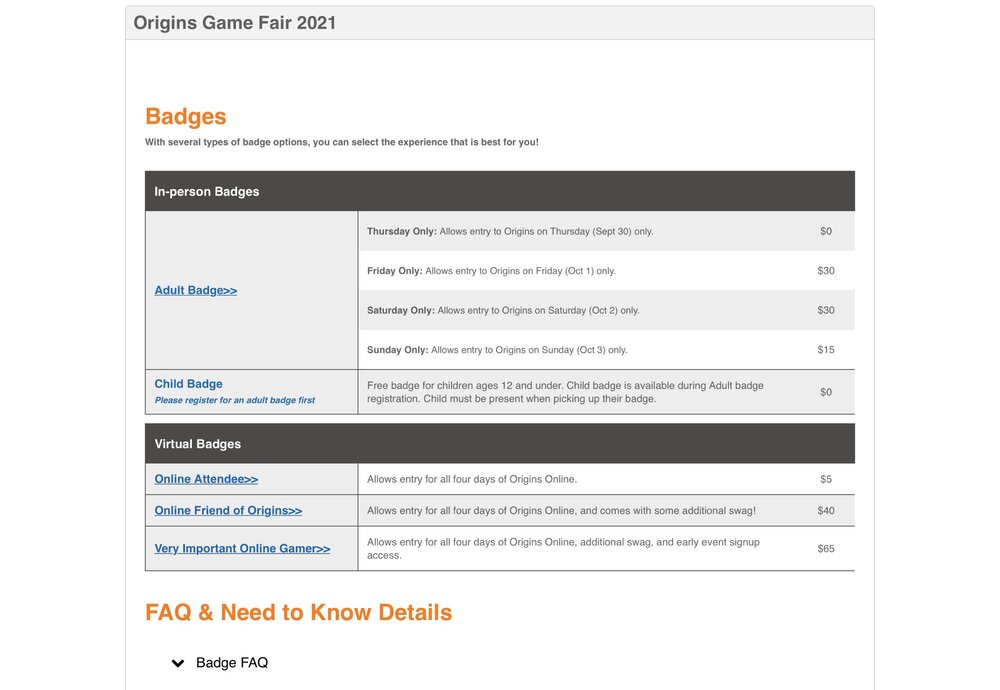This screenshot has width=1000, height=690.
Task: Open the Online Friend of Origins link
Action: (228, 510)
